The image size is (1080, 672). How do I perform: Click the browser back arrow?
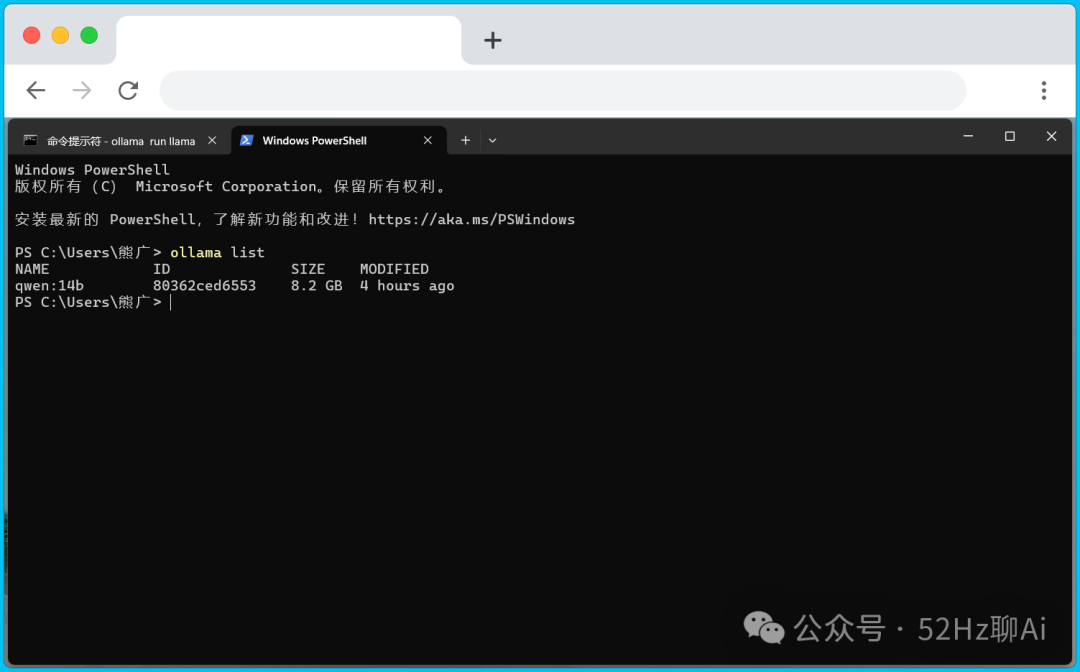[x=36, y=90]
